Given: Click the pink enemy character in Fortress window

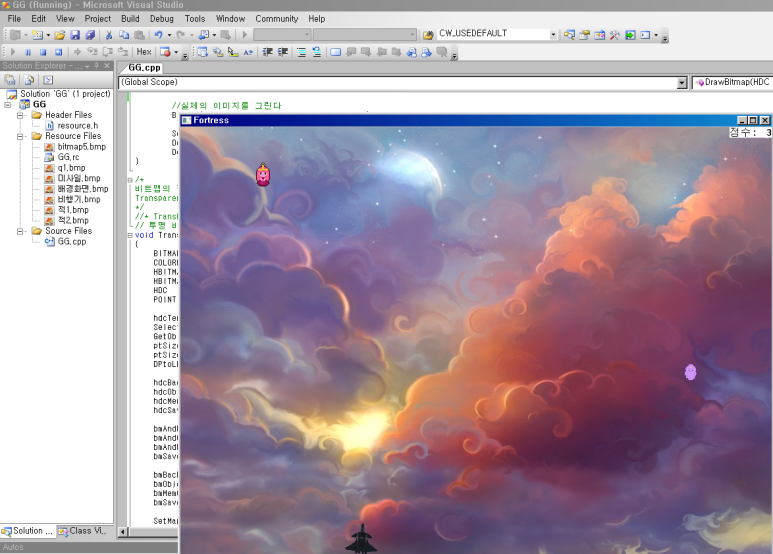Looking at the screenshot, I should point(263,174).
